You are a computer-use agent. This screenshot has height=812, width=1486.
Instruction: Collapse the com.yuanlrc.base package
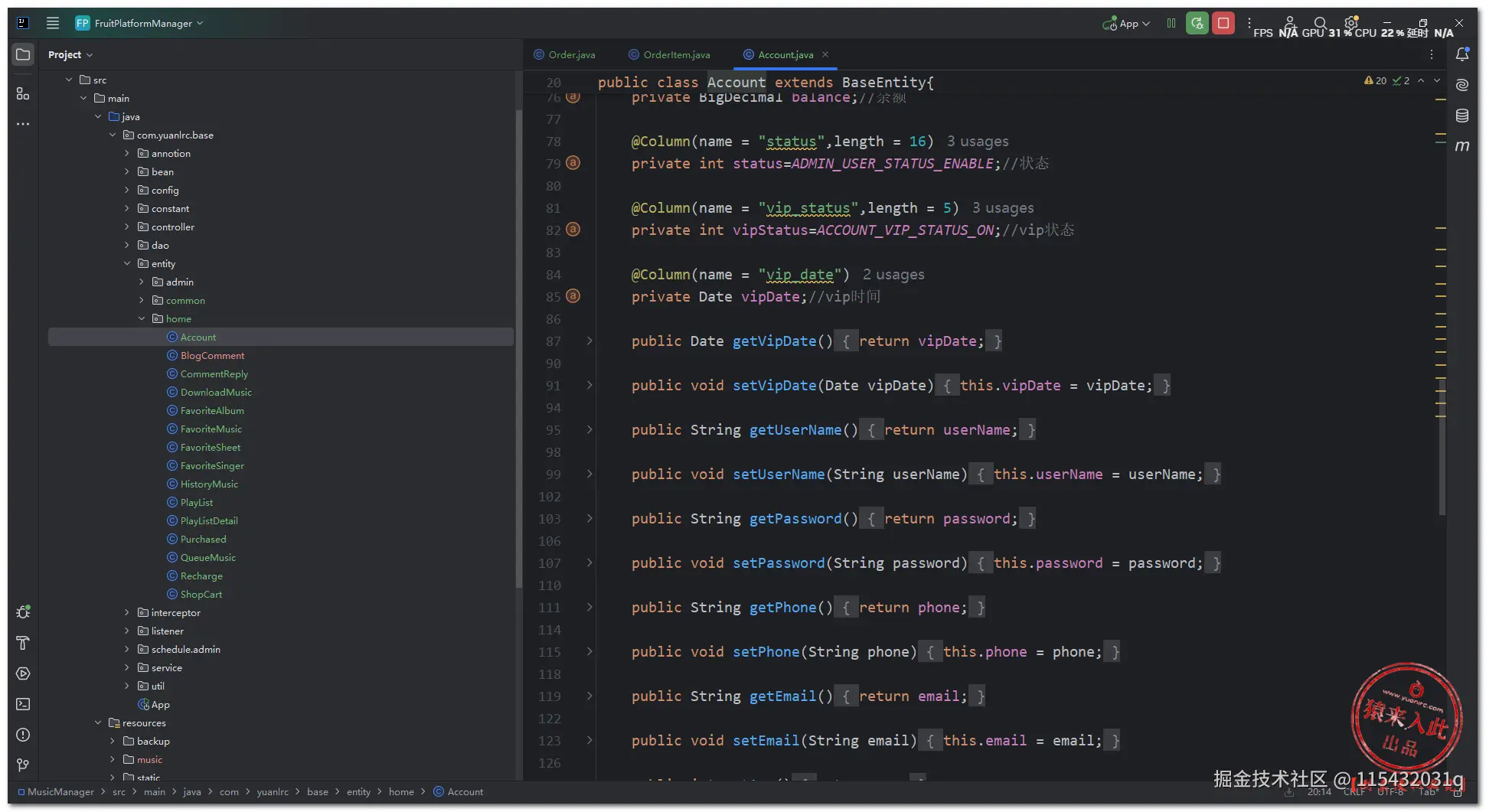point(113,135)
